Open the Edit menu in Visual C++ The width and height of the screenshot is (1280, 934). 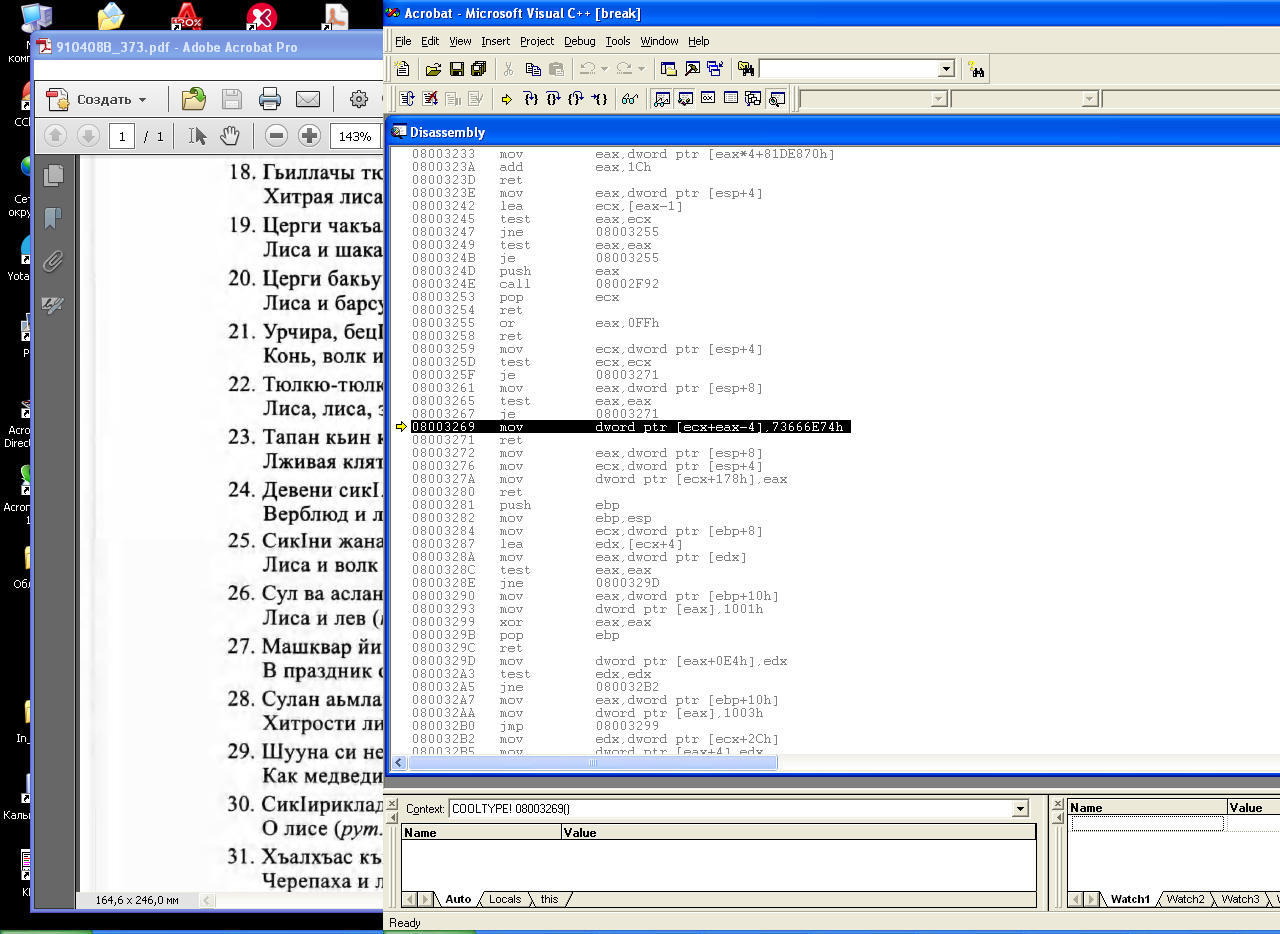point(430,41)
